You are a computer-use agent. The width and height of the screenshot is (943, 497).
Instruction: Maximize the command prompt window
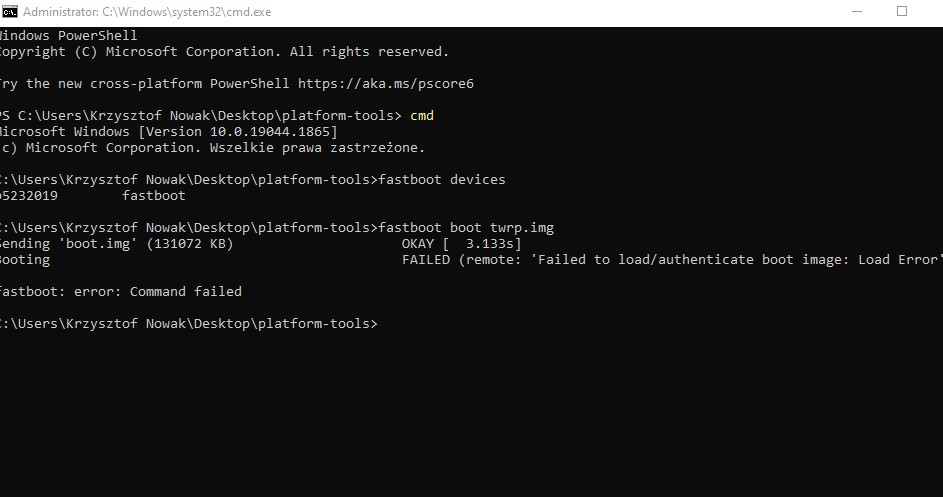coord(902,12)
